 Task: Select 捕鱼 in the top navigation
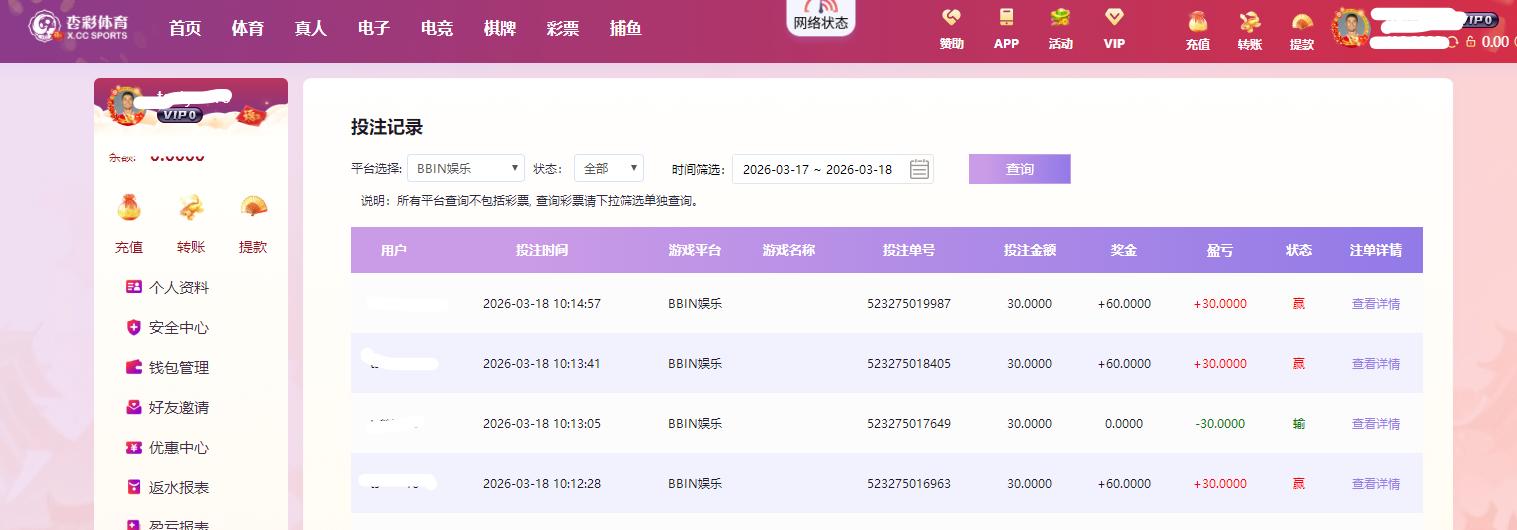pyautogui.click(x=625, y=29)
